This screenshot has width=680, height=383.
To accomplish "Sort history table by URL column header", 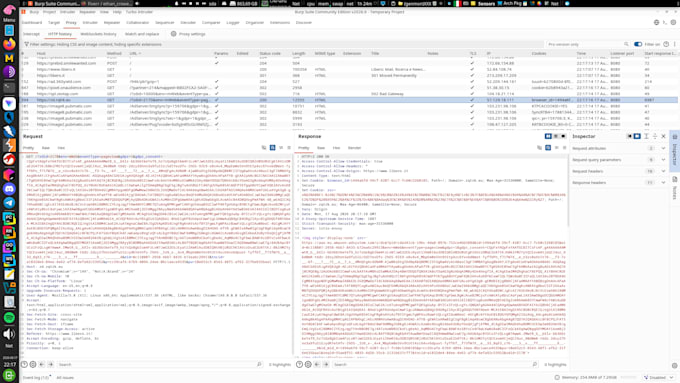I will (134, 53).
